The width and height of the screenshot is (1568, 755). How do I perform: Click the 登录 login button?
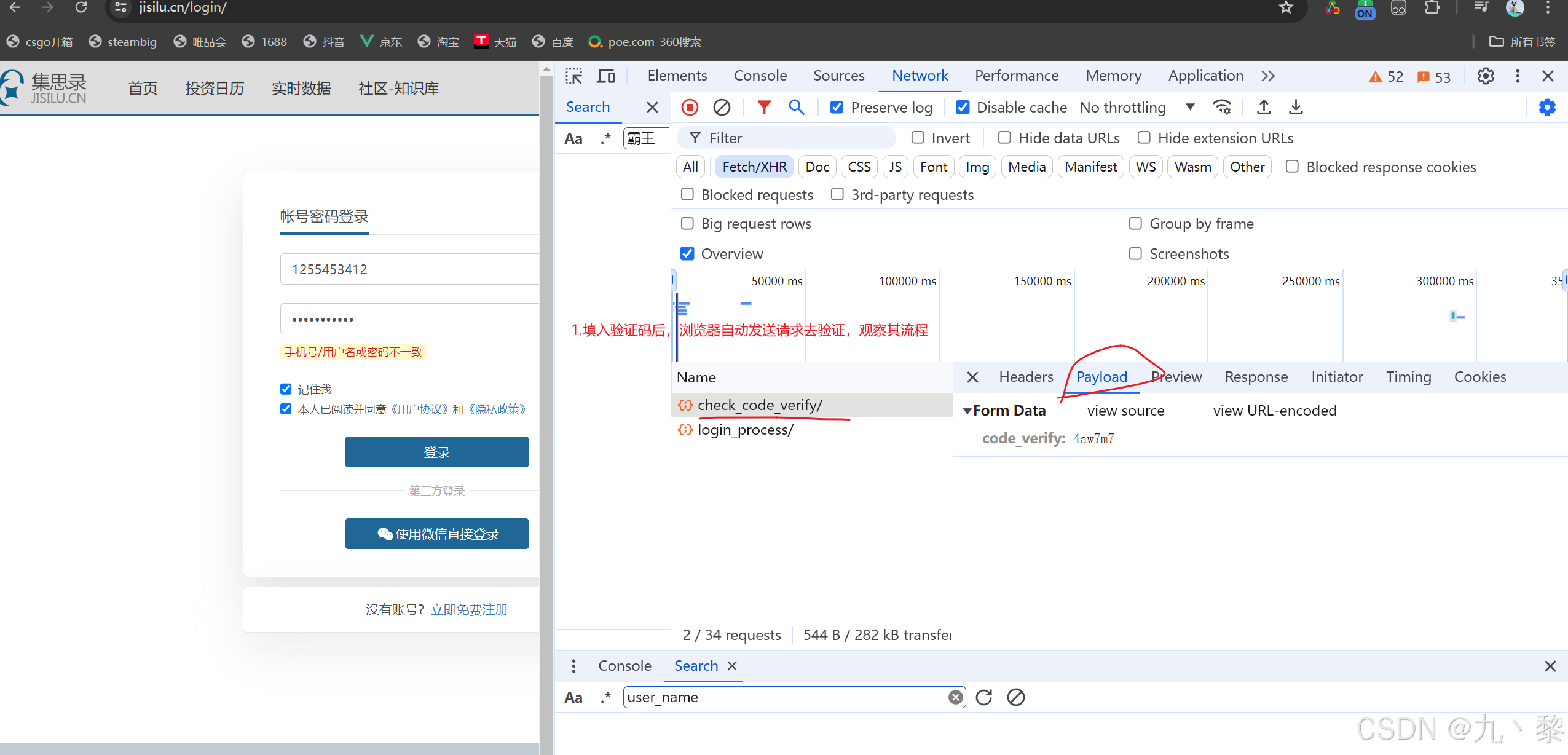coord(436,452)
